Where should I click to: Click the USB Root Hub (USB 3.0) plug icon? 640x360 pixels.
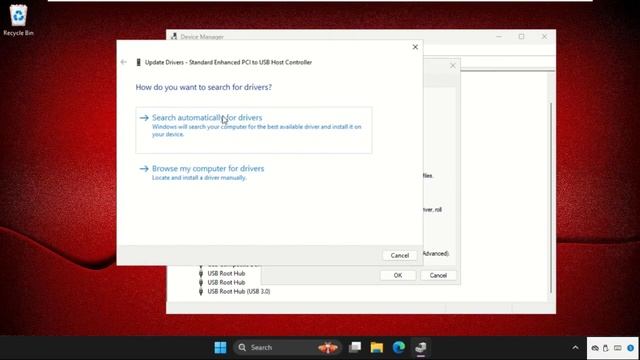point(201,291)
